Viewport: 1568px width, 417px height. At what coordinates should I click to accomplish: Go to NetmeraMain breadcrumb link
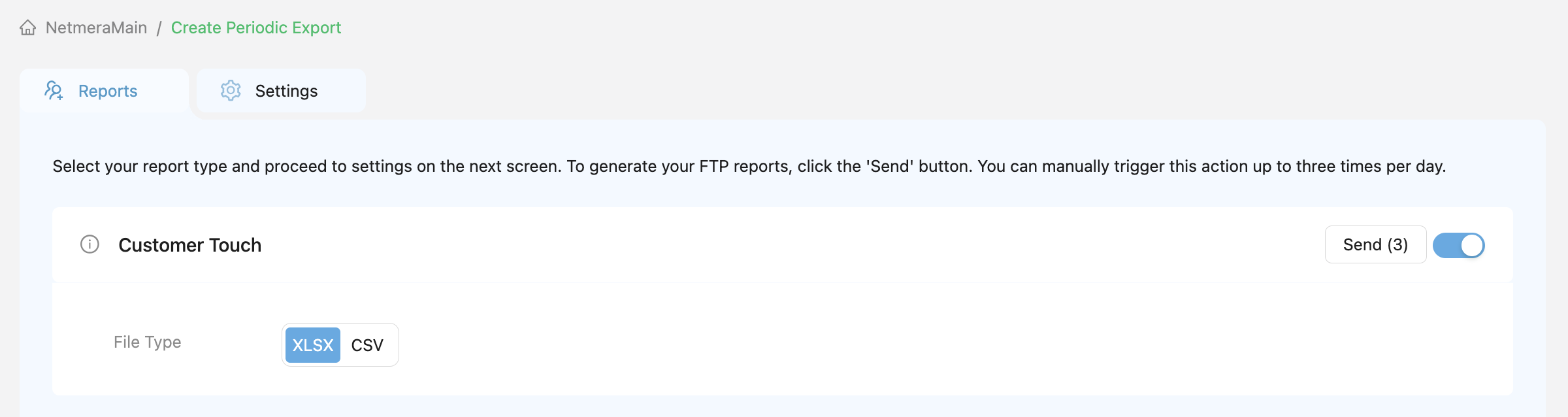pyautogui.click(x=96, y=27)
